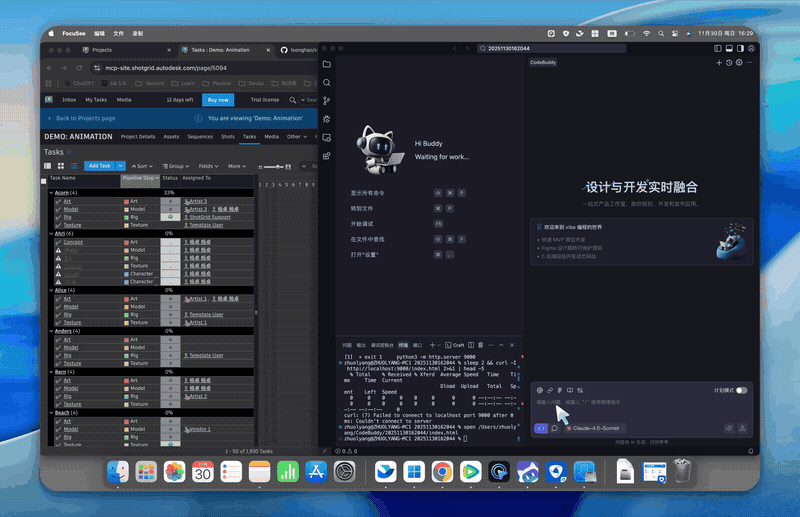Open the Explorer folder icon in CodeBuddy sidebar
Screen dimensions: 800x517
pos(327,64)
